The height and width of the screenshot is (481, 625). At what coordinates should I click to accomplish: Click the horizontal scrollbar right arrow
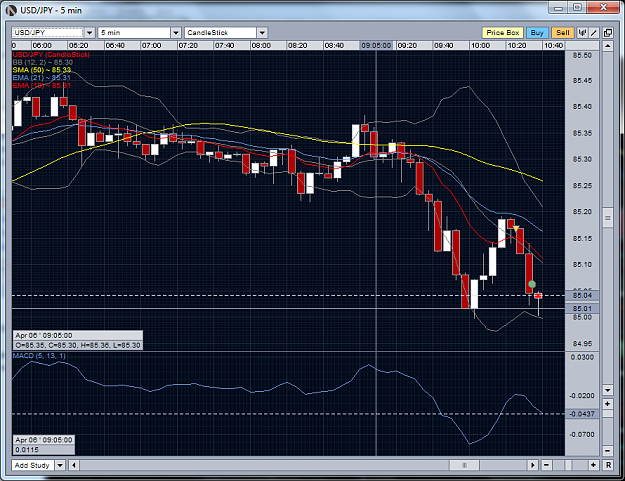(533, 465)
